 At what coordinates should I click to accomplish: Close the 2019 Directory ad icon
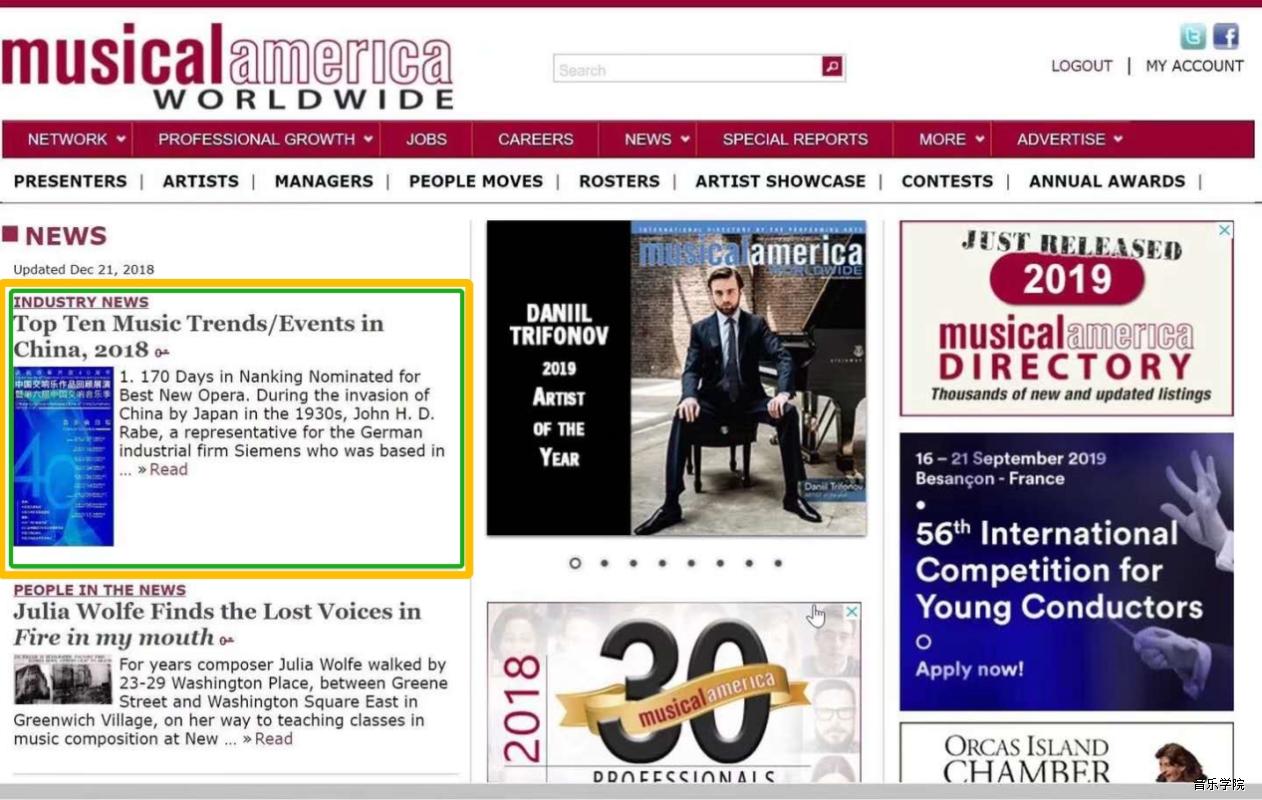1224,230
